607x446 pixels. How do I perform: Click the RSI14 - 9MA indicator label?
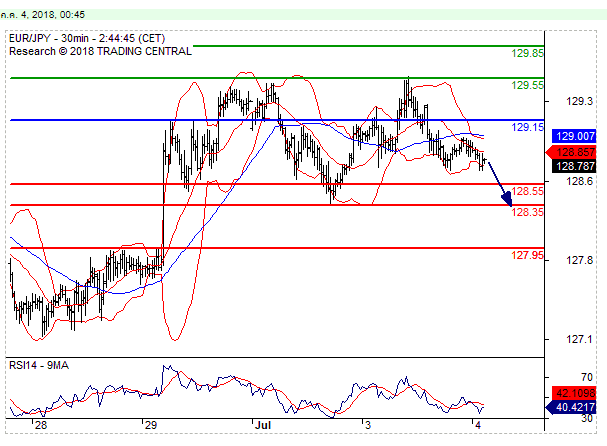(39, 365)
